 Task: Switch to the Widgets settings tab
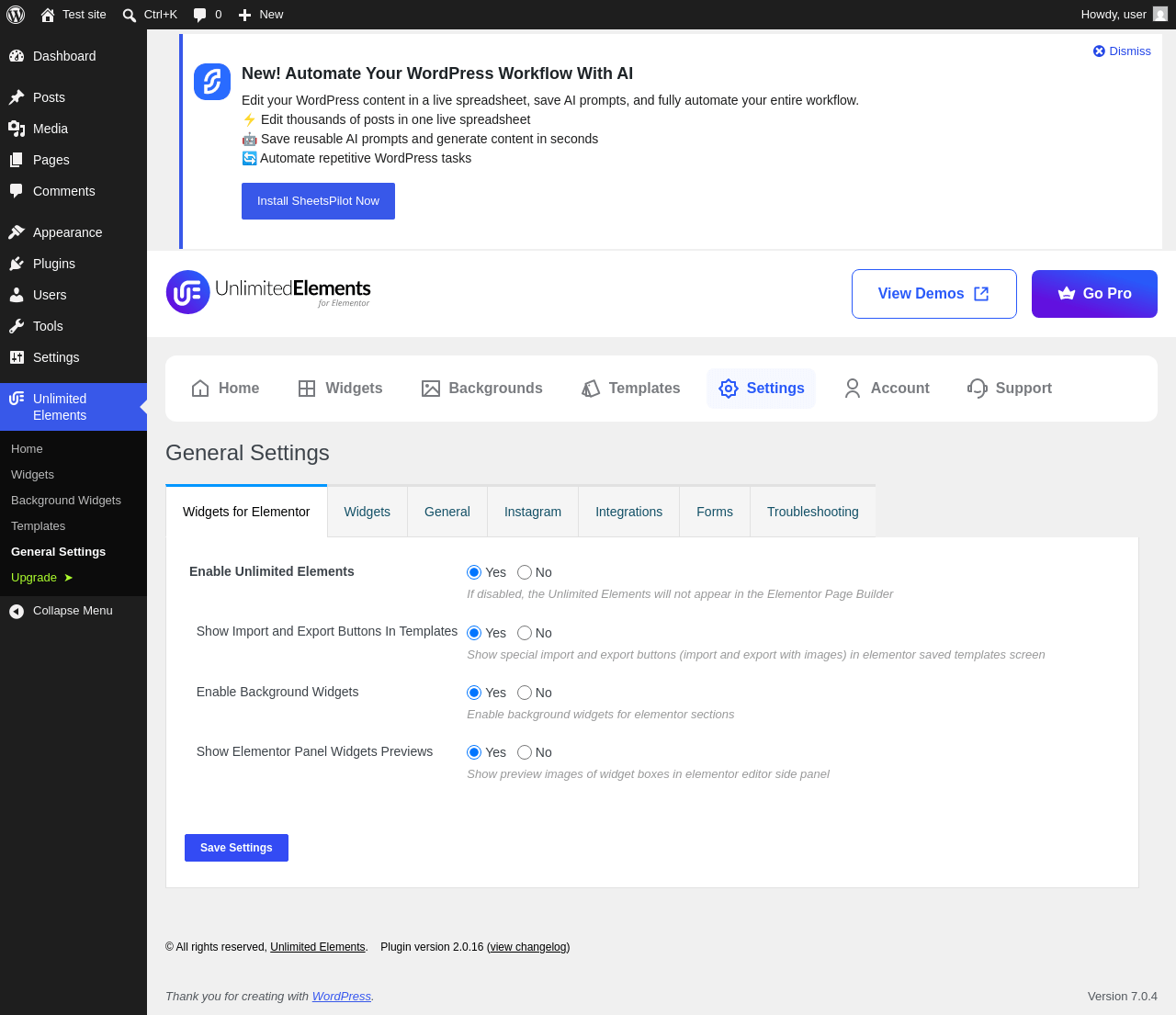(367, 512)
